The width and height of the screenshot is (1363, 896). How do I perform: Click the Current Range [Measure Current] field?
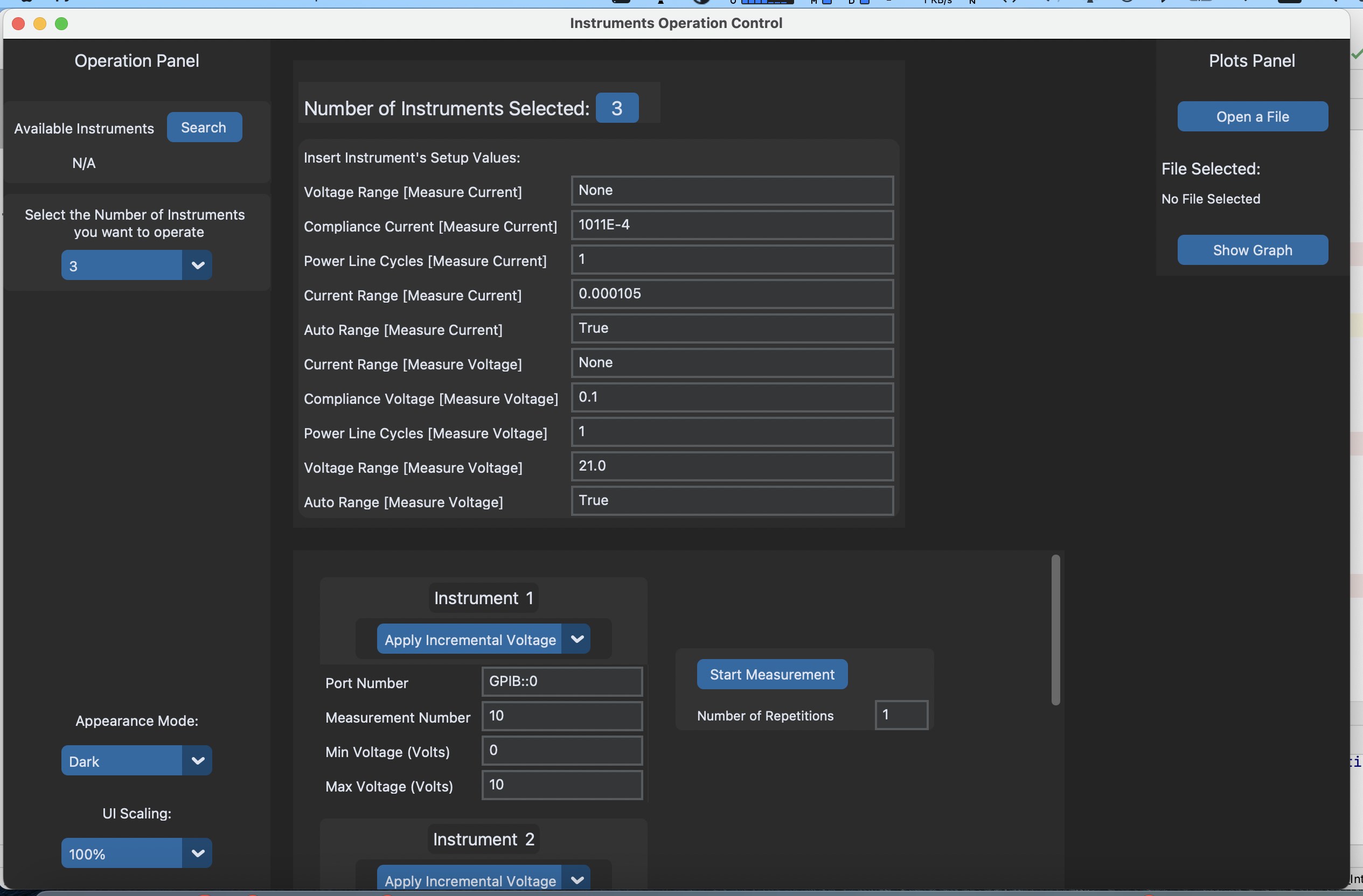733,293
